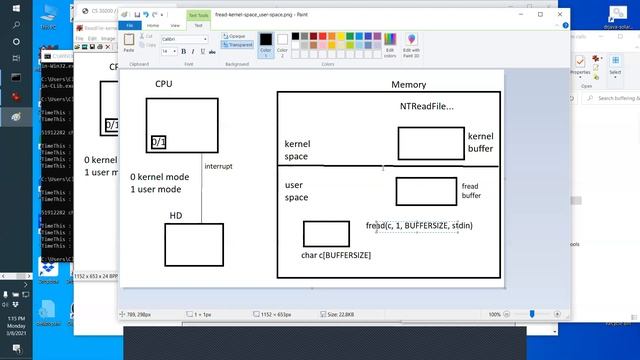Switch to the View ribbon tab
The image size is (640, 360).
[175, 26]
